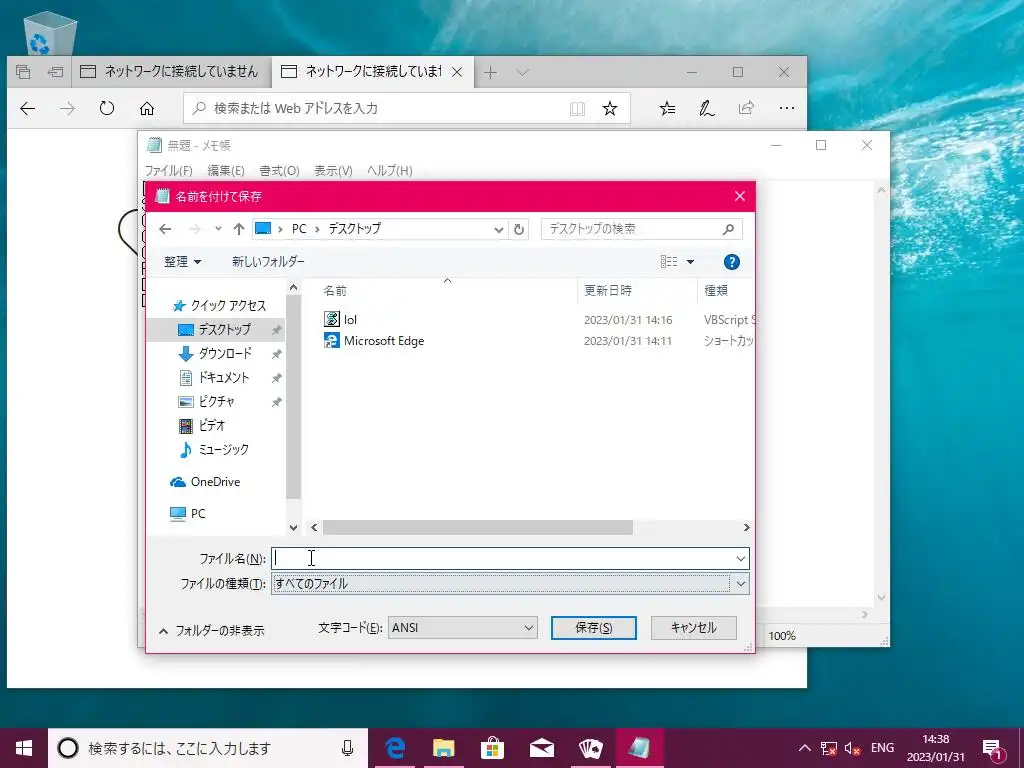Image resolution: width=1024 pixels, height=768 pixels.
Task: Open the file type dropdown
Action: click(x=741, y=584)
